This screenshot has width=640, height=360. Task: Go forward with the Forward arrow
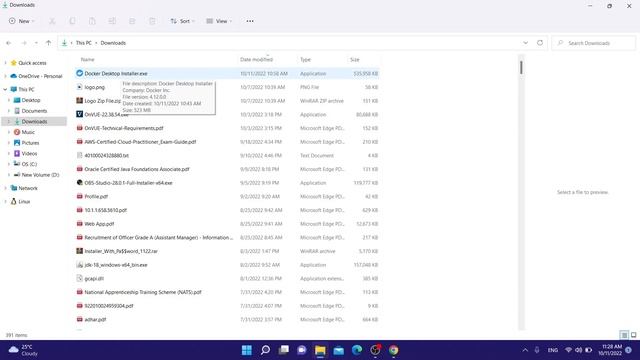pyautogui.click(x=24, y=43)
